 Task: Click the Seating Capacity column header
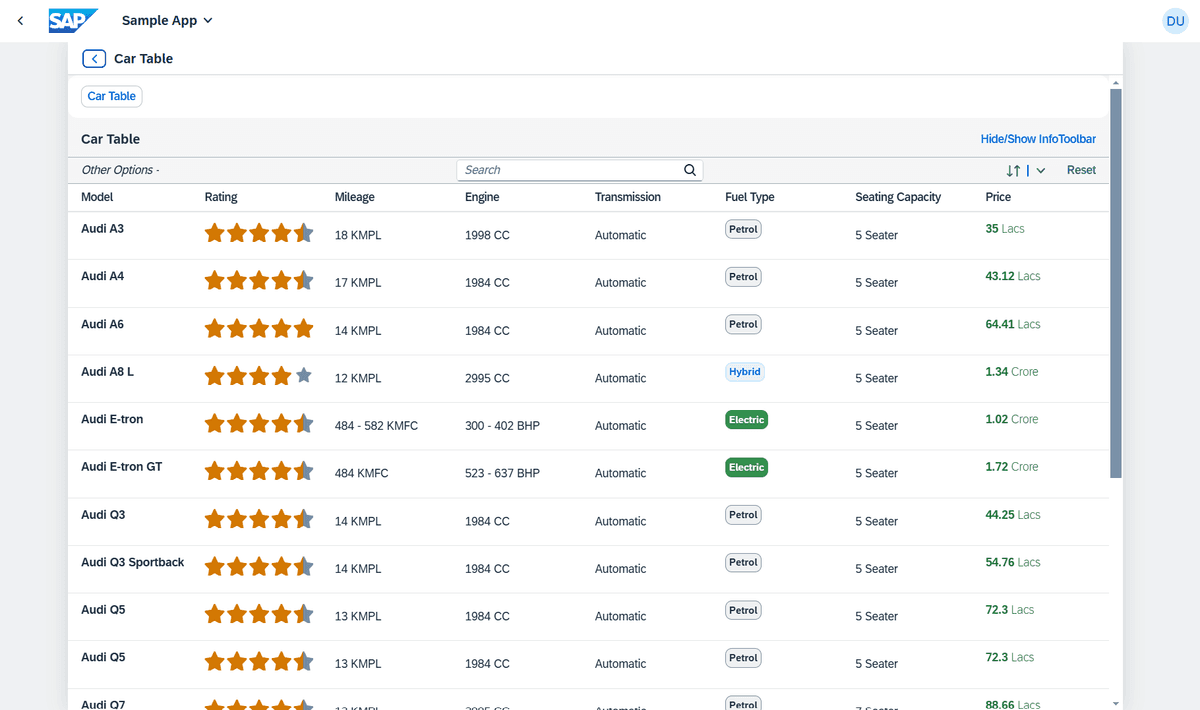898,197
